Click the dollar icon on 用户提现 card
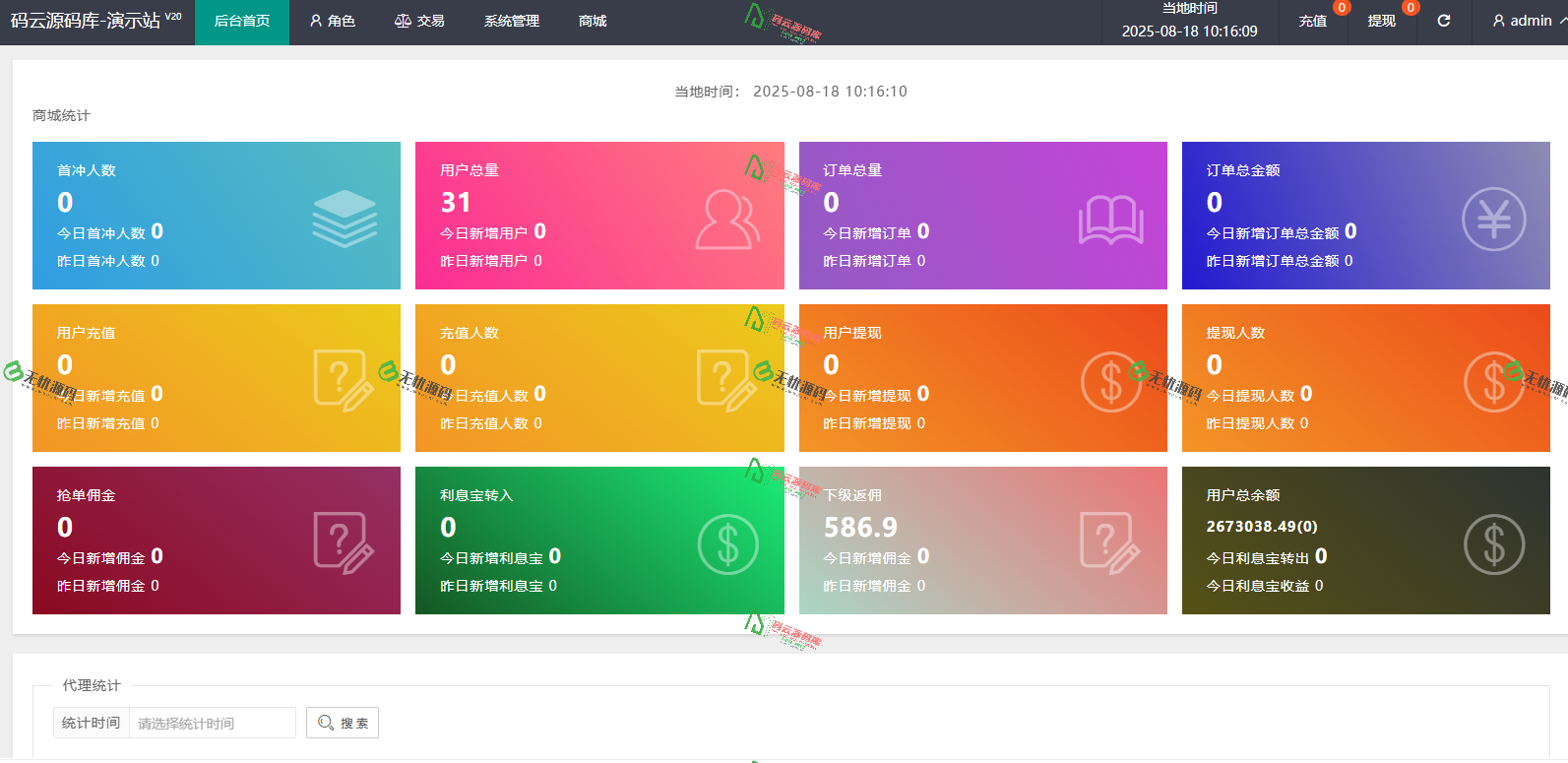 1110,381
